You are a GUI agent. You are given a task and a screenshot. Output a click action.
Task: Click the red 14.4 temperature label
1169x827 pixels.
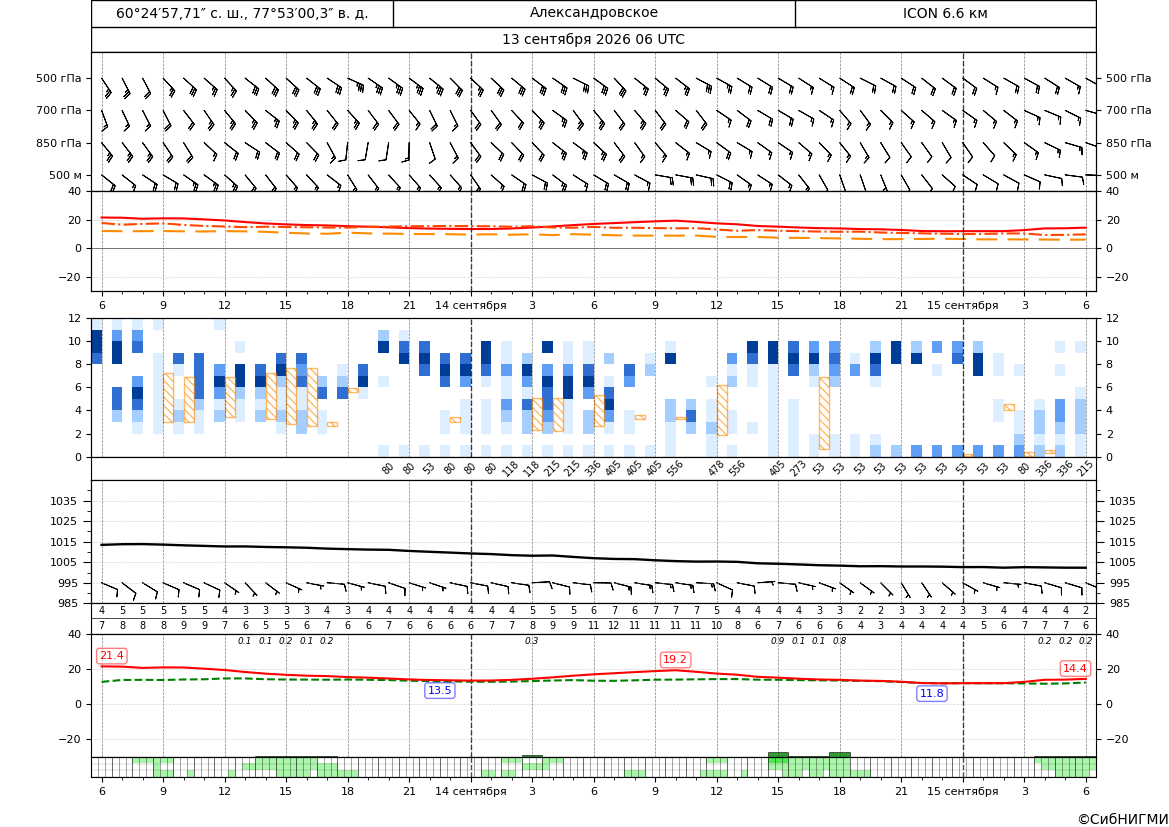[1074, 668]
